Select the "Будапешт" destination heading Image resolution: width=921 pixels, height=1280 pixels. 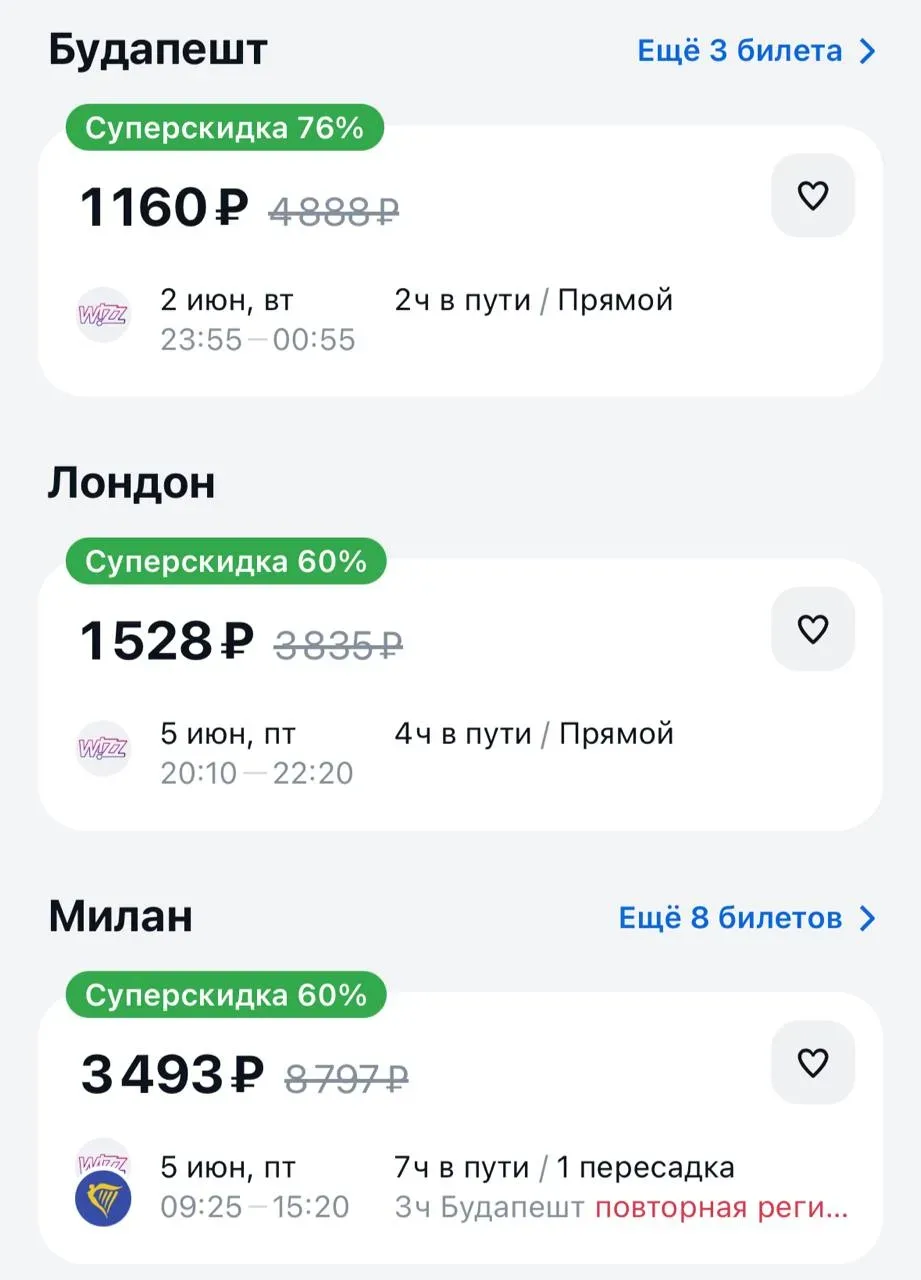[x=158, y=49]
